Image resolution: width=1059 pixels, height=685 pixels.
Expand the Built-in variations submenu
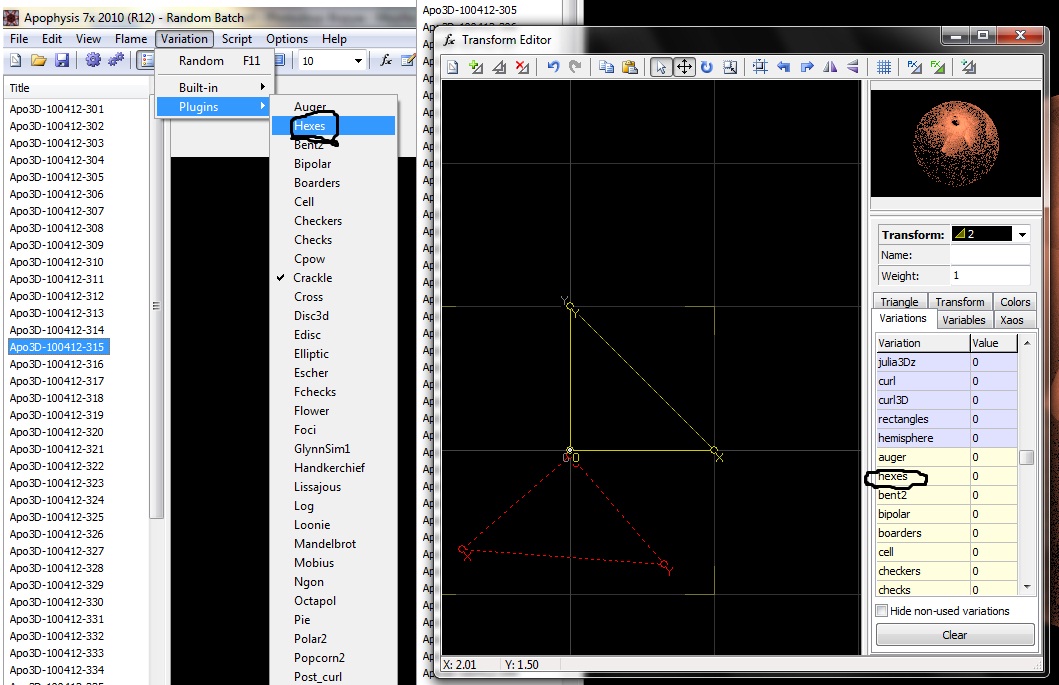pyautogui.click(x=215, y=87)
